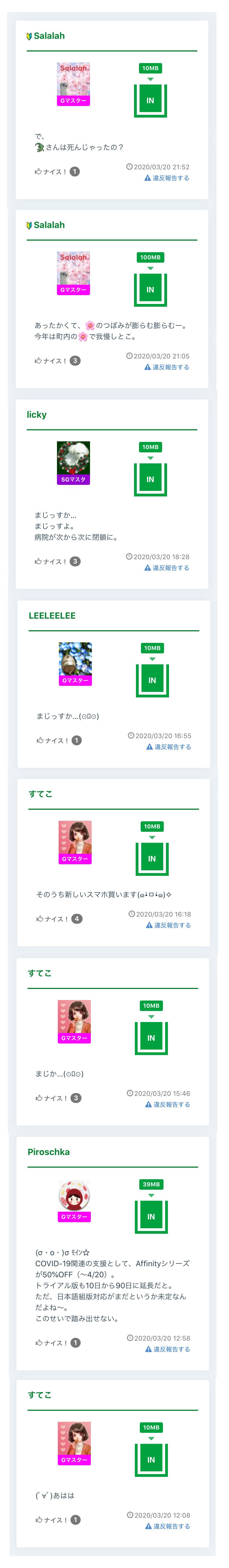Open LEELEELEE's profile name link
229x1568 pixels.
[52, 615]
